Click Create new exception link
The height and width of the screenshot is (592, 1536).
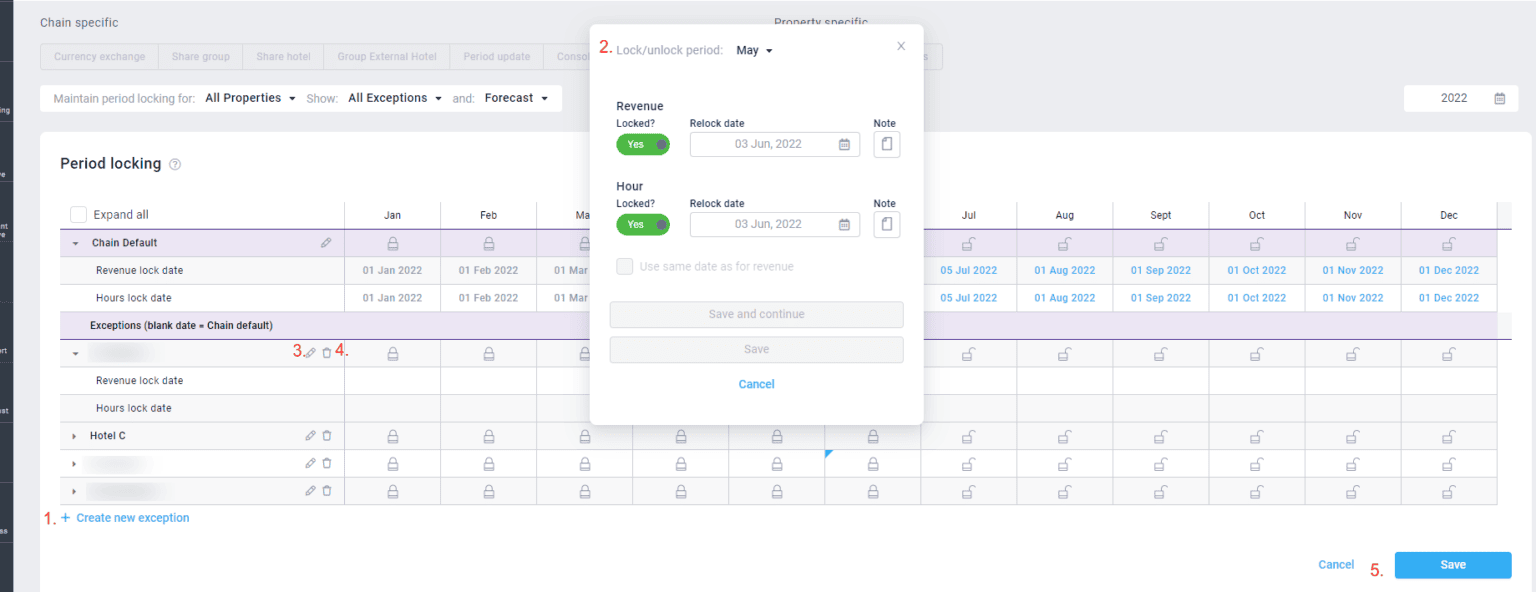(x=132, y=518)
